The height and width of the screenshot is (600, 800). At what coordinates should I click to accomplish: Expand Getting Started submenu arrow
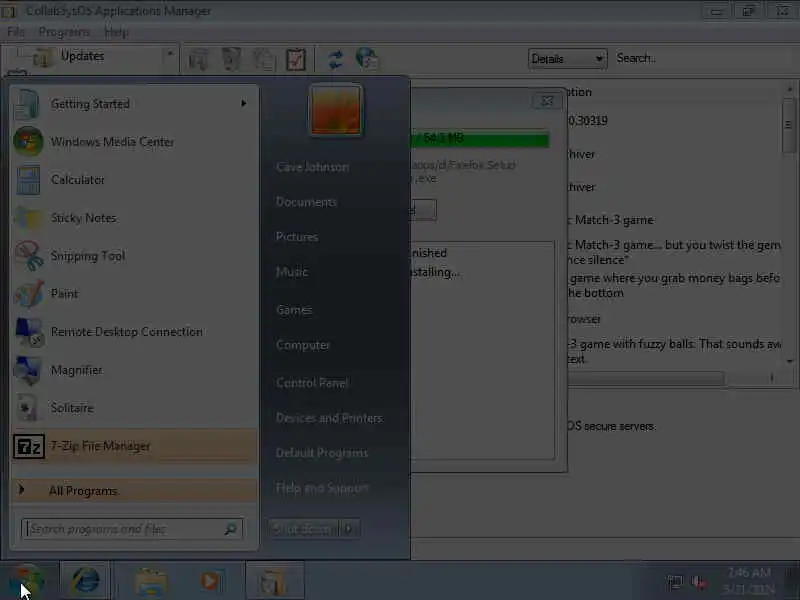(x=244, y=104)
